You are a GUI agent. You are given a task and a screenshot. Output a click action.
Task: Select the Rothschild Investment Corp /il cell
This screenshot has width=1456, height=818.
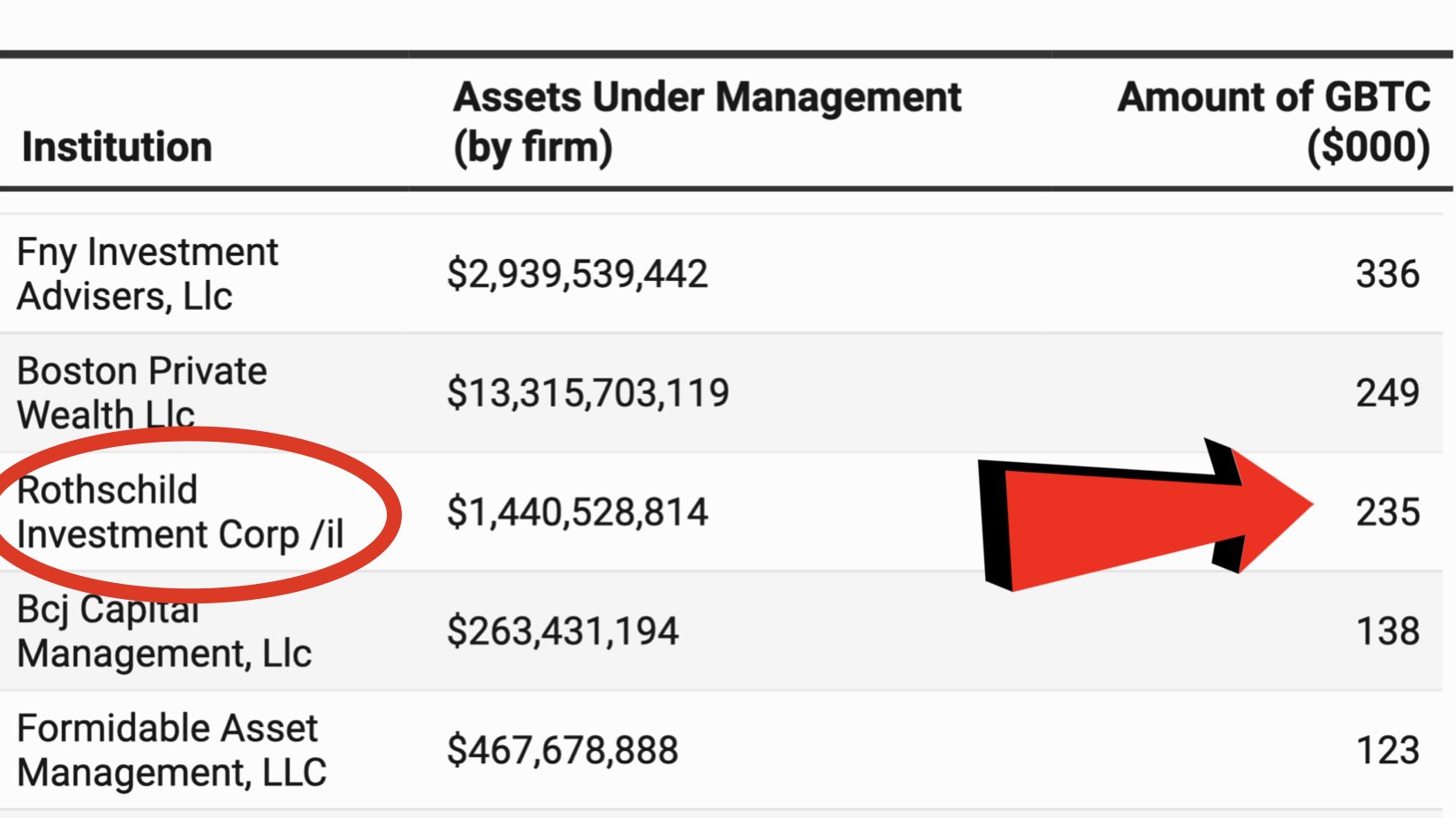(180, 512)
